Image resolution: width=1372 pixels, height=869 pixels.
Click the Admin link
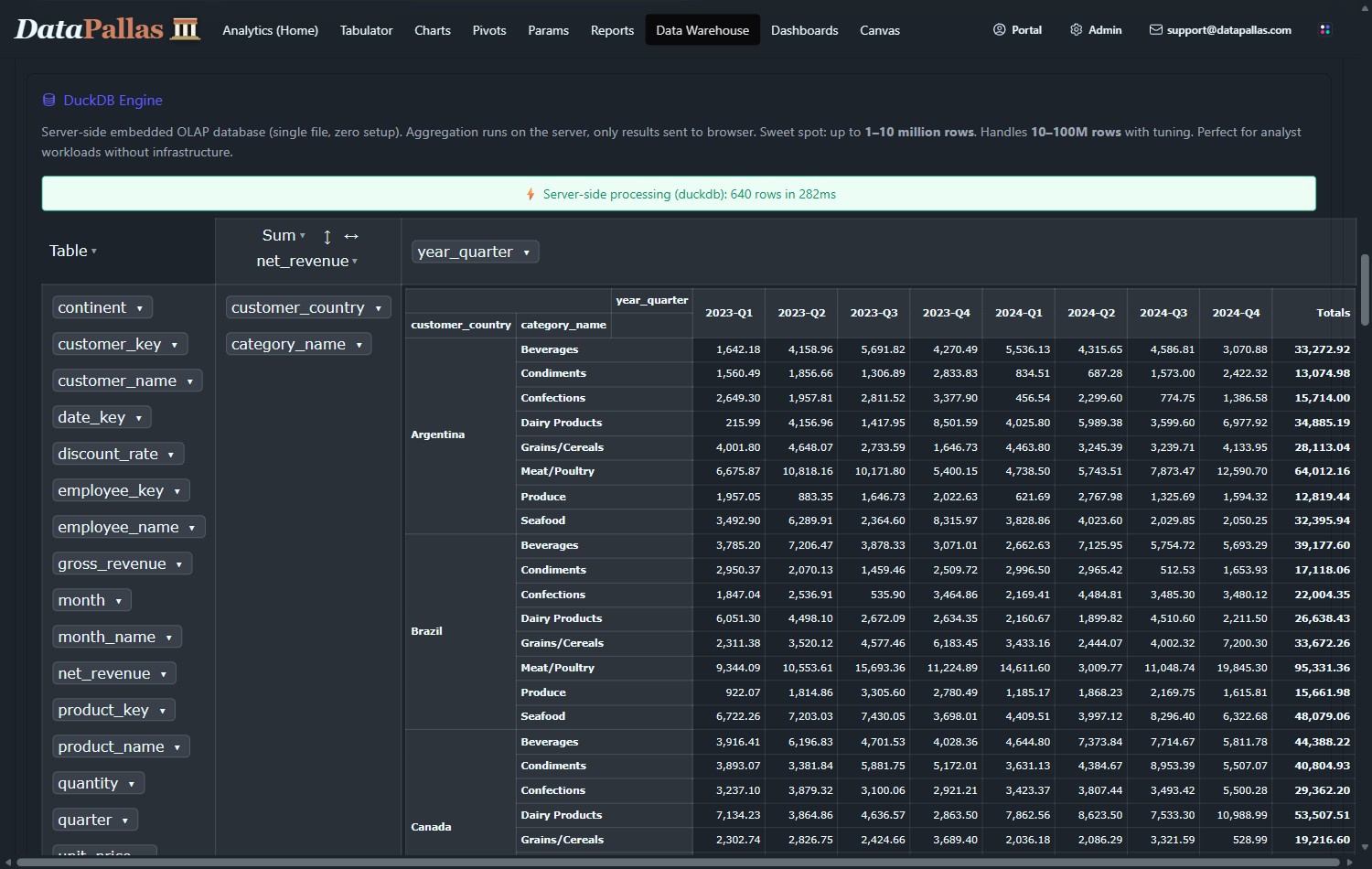coord(1096,29)
